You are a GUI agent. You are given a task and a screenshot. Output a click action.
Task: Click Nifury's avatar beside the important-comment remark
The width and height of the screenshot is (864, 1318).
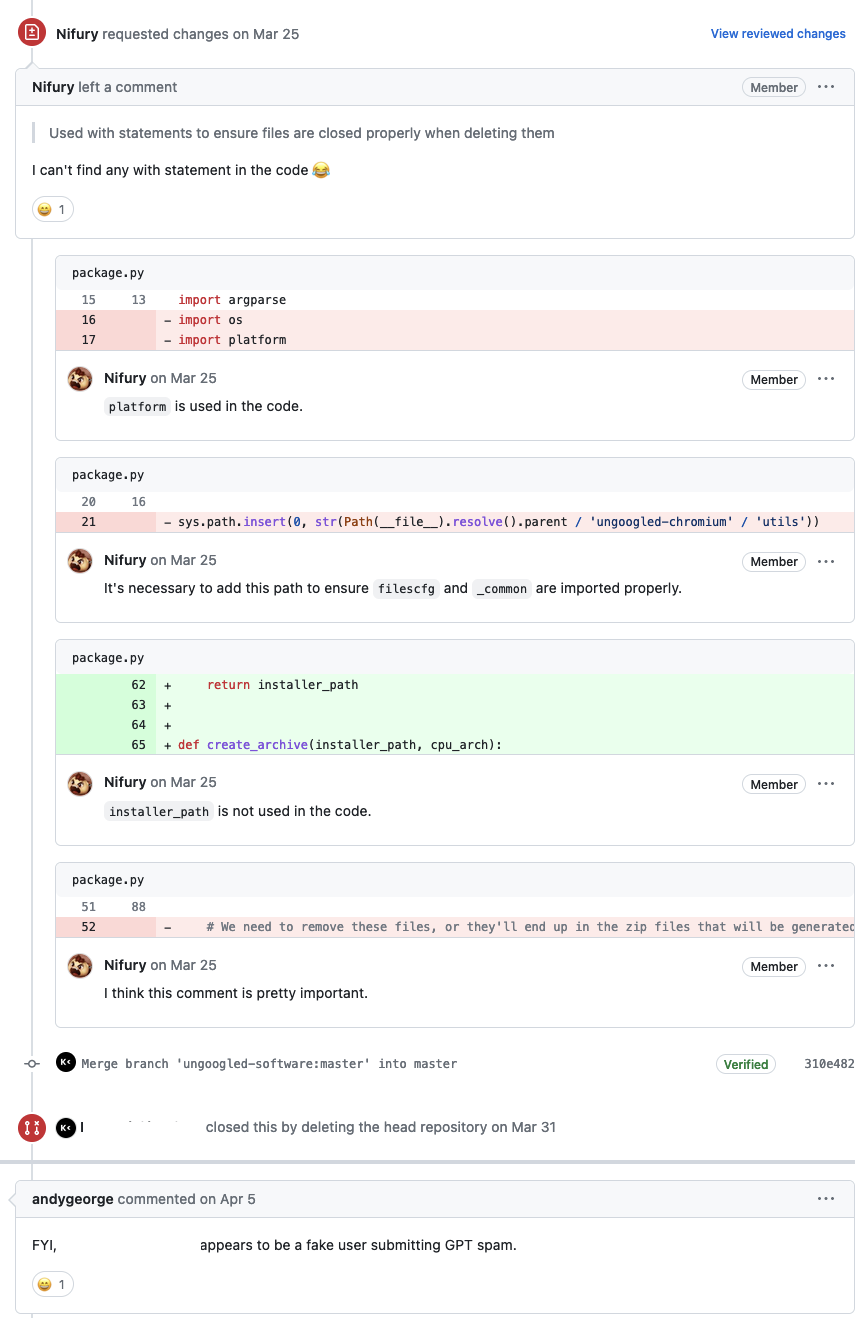click(79, 966)
